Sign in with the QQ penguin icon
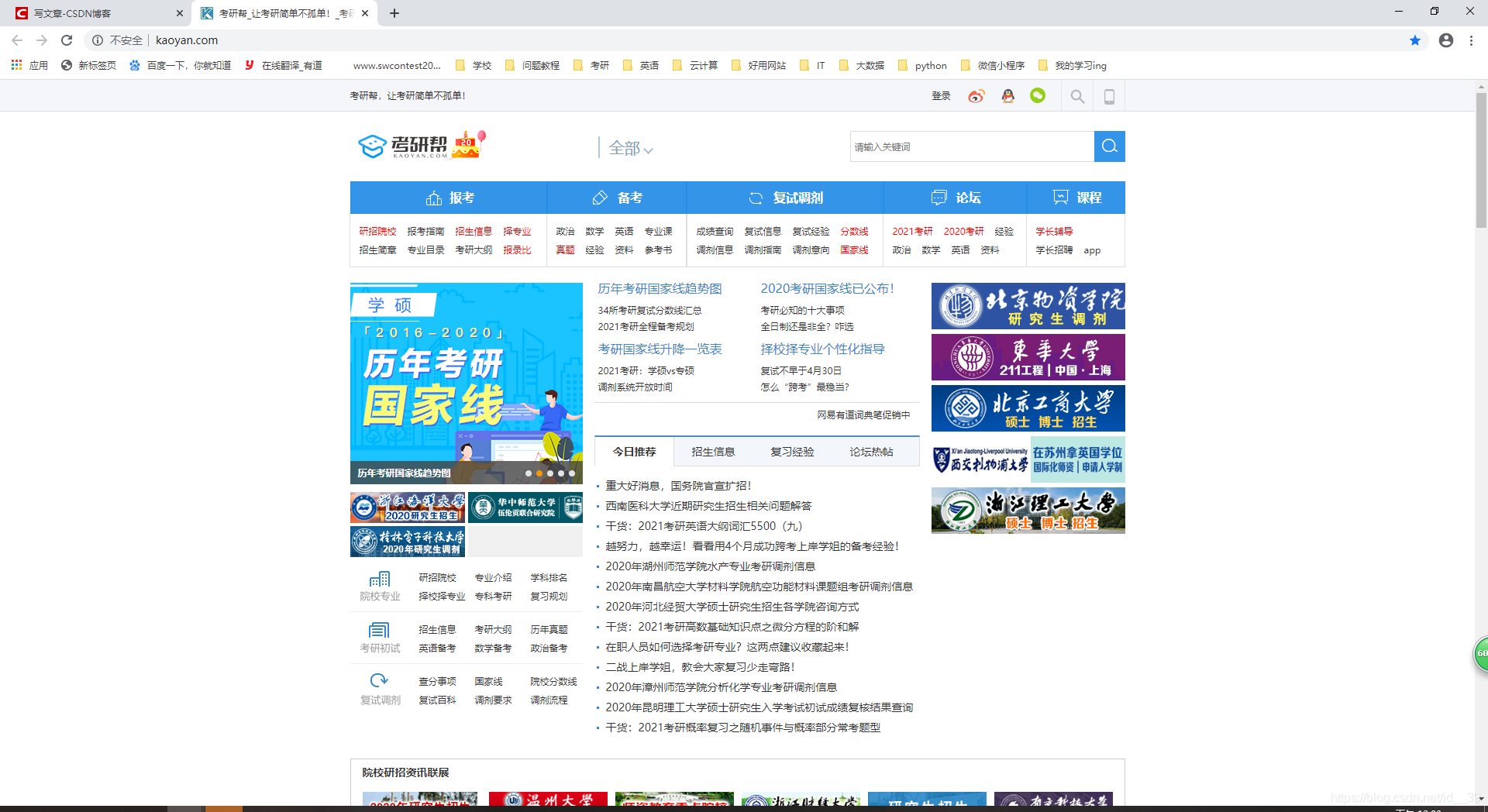This screenshot has height=812, width=1488. [1007, 95]
